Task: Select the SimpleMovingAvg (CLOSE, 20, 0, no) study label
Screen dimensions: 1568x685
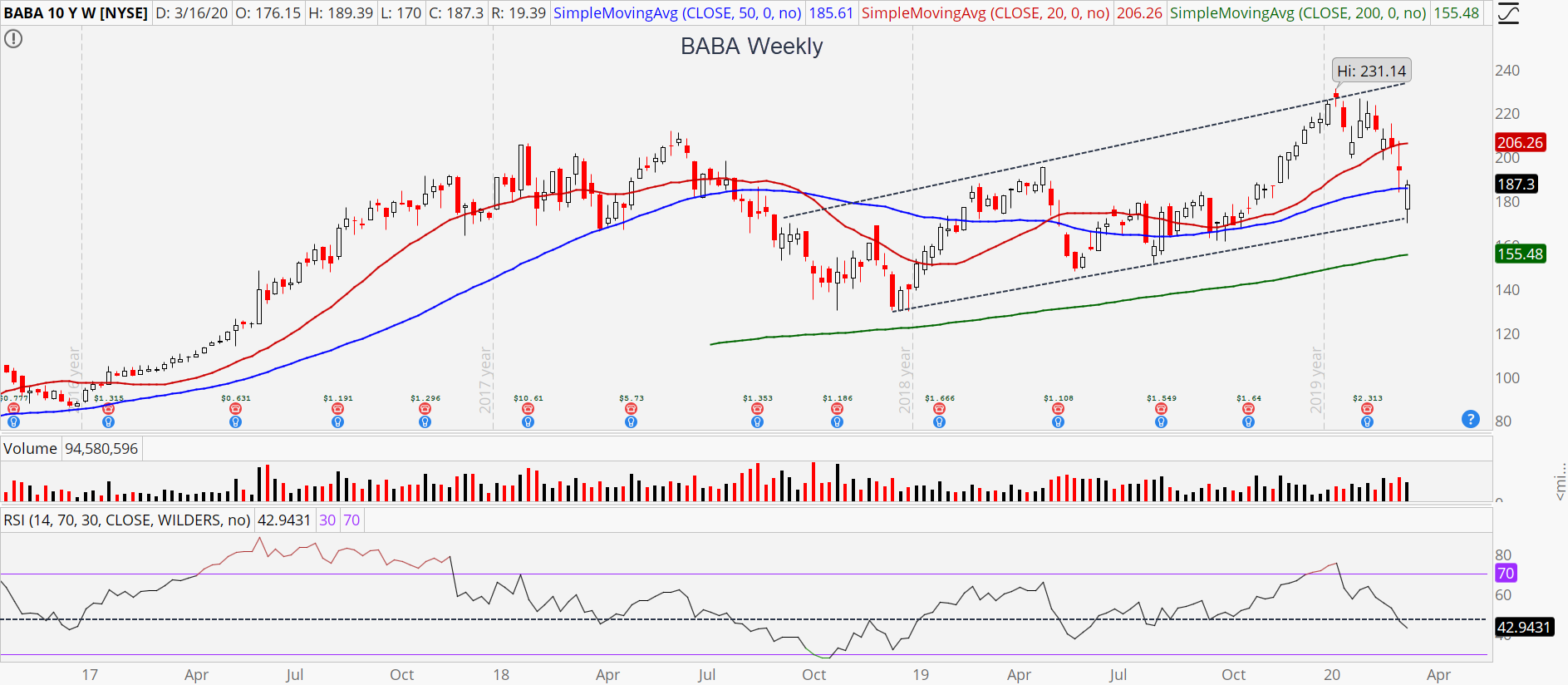Action: (986, 13)
